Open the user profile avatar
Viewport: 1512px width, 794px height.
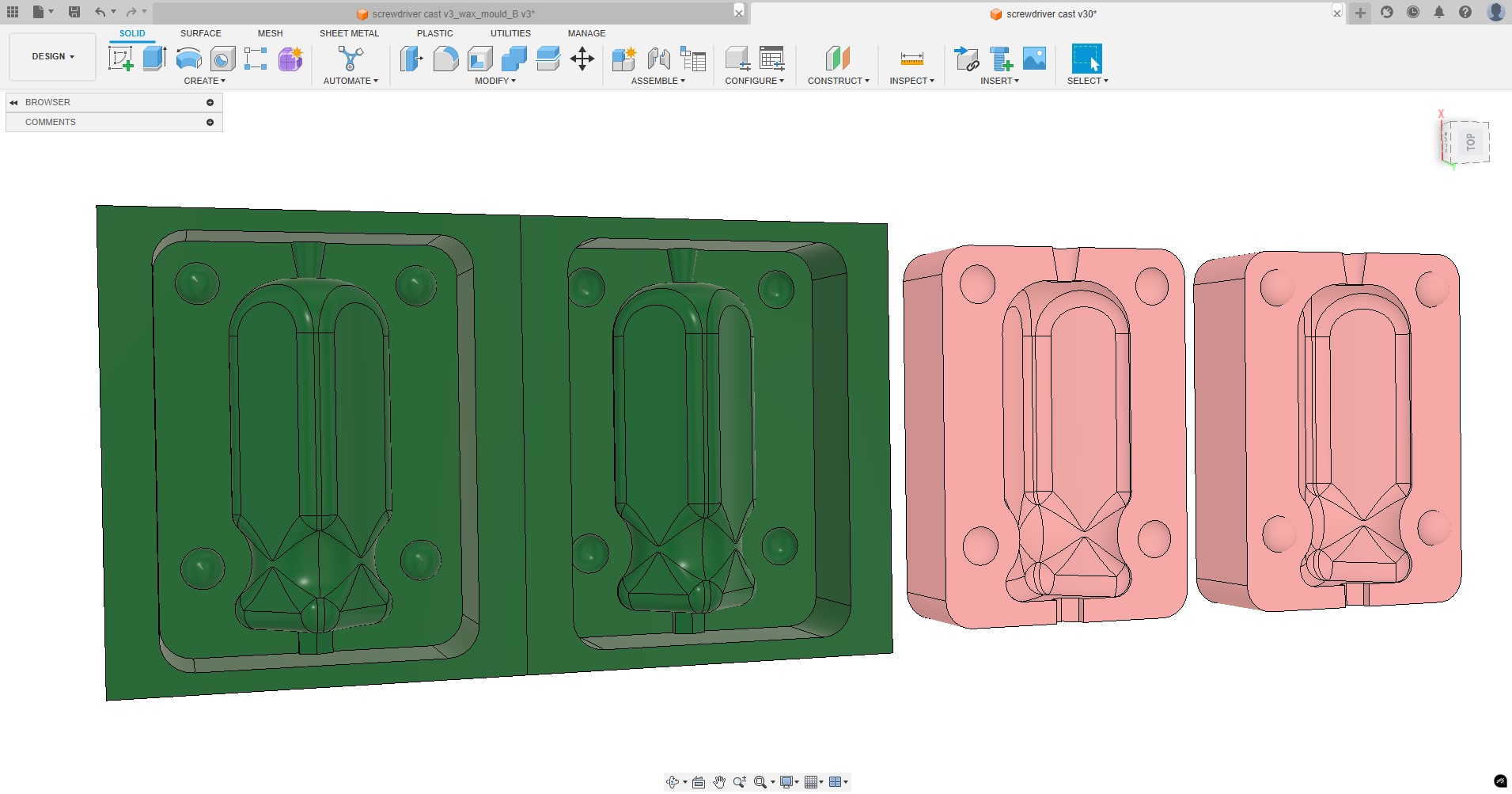(1495, 12)
